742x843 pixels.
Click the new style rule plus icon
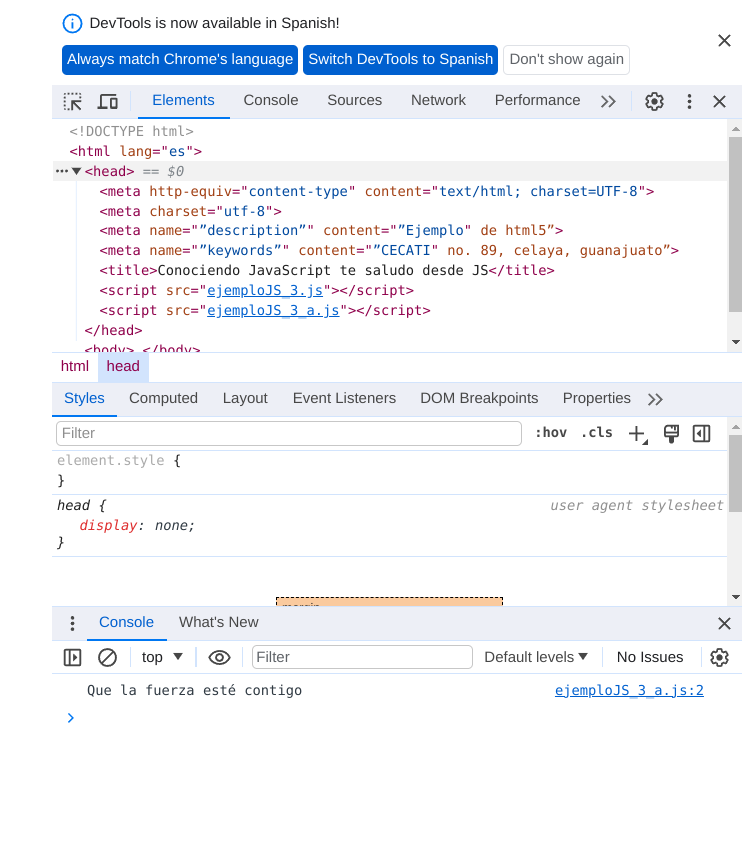pyautogui.click(x=636, y=433)
